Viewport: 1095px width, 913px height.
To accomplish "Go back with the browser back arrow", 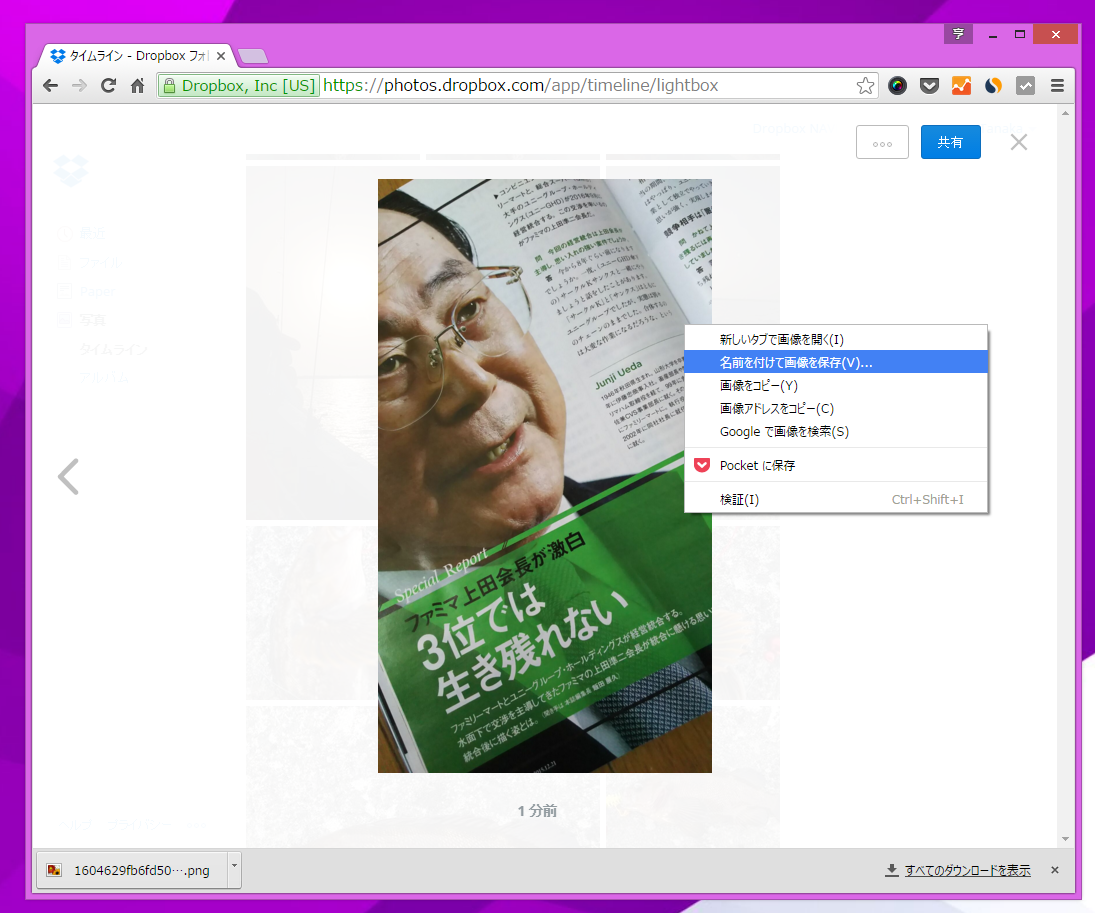I will (x=50, y=86).
